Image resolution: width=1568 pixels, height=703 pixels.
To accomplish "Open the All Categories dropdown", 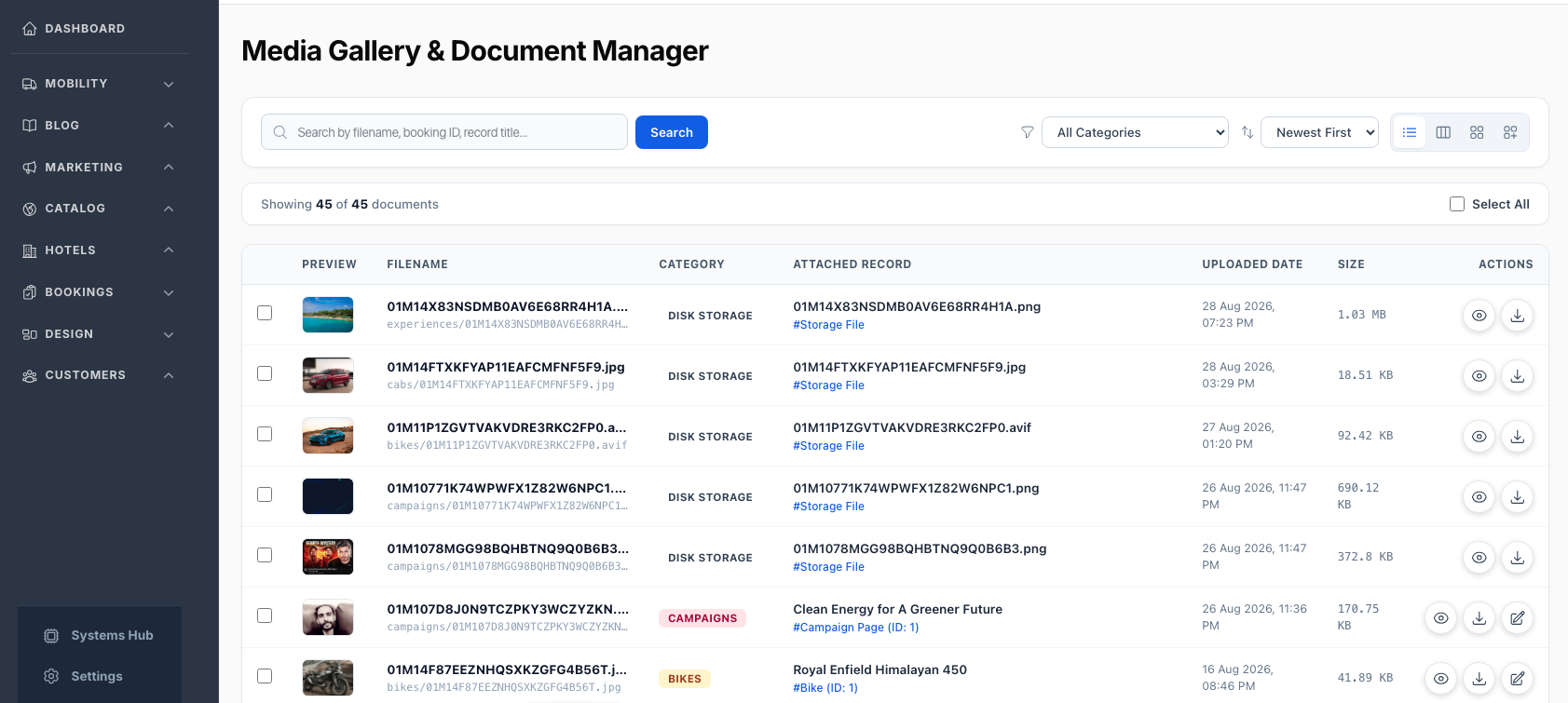I will [x=1135, y=132].
